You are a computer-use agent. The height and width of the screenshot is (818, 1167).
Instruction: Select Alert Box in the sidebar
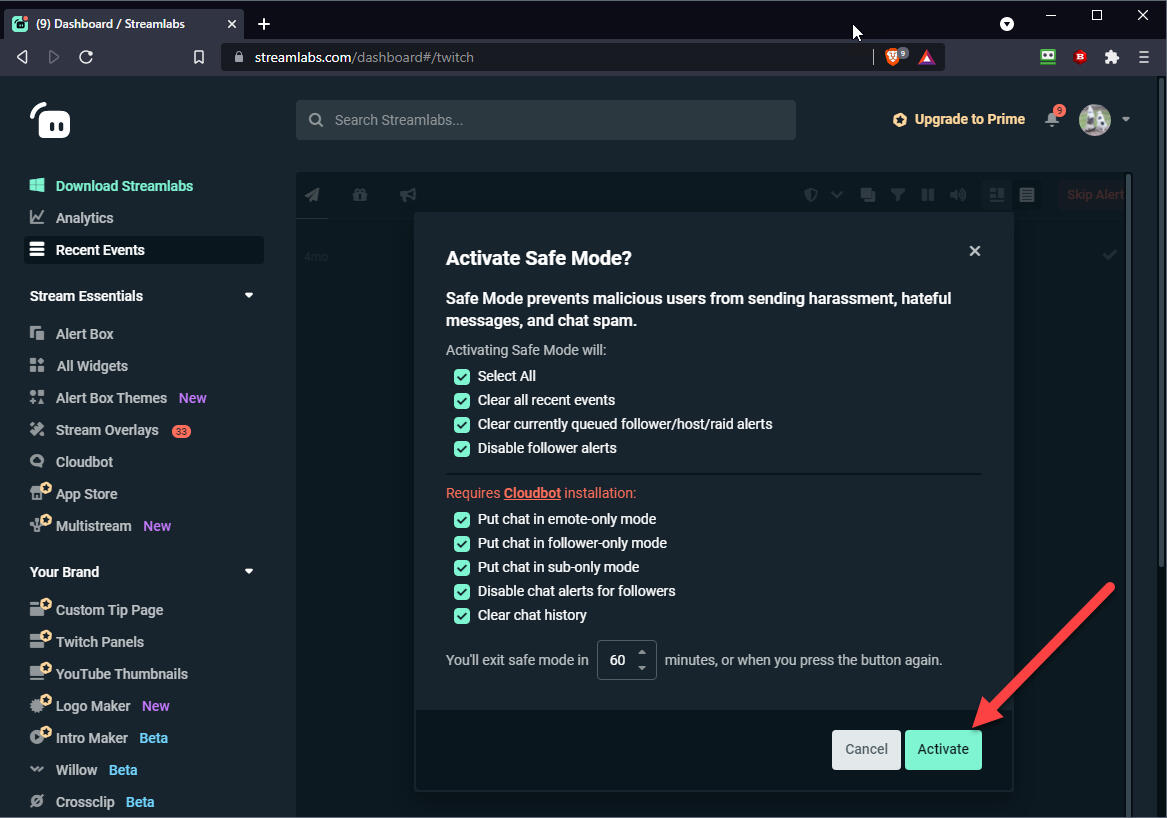(x=84, y=334)
